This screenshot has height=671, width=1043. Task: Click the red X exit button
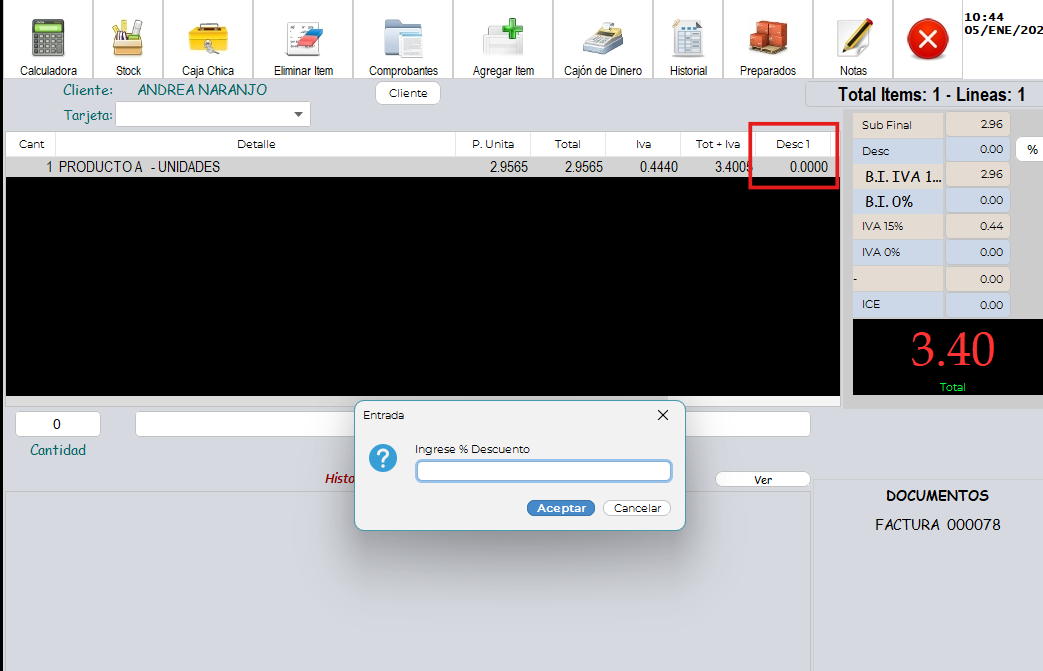927,40
